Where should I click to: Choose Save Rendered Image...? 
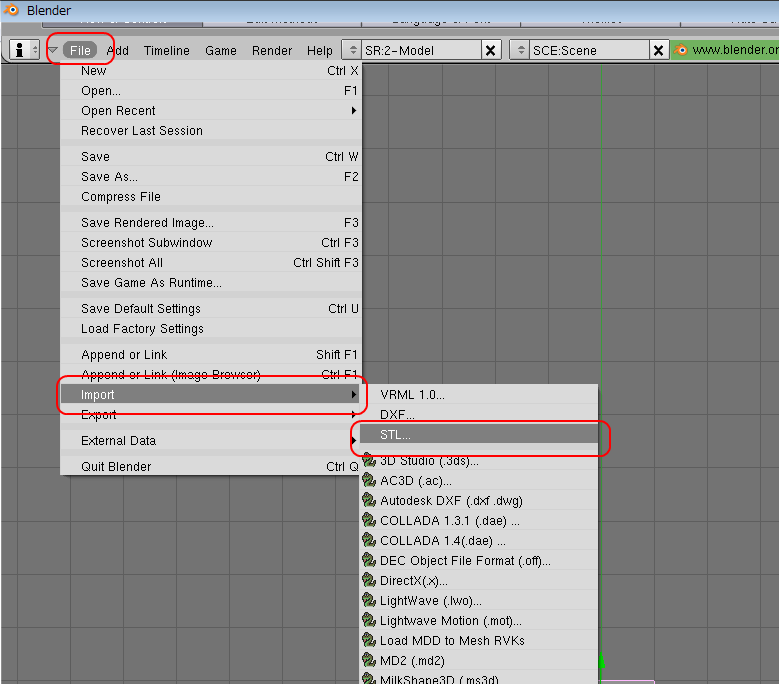tap(211, 223)
